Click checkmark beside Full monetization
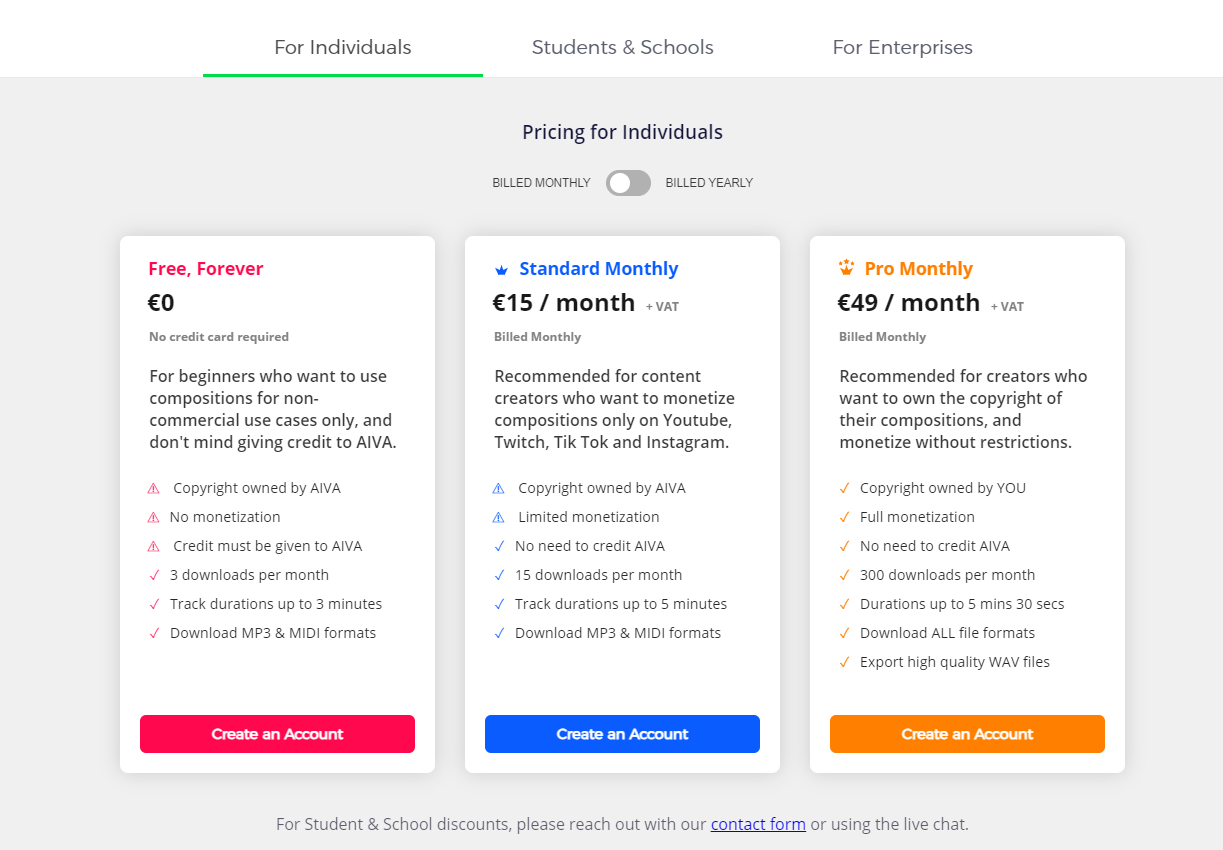 click(845, 517)
